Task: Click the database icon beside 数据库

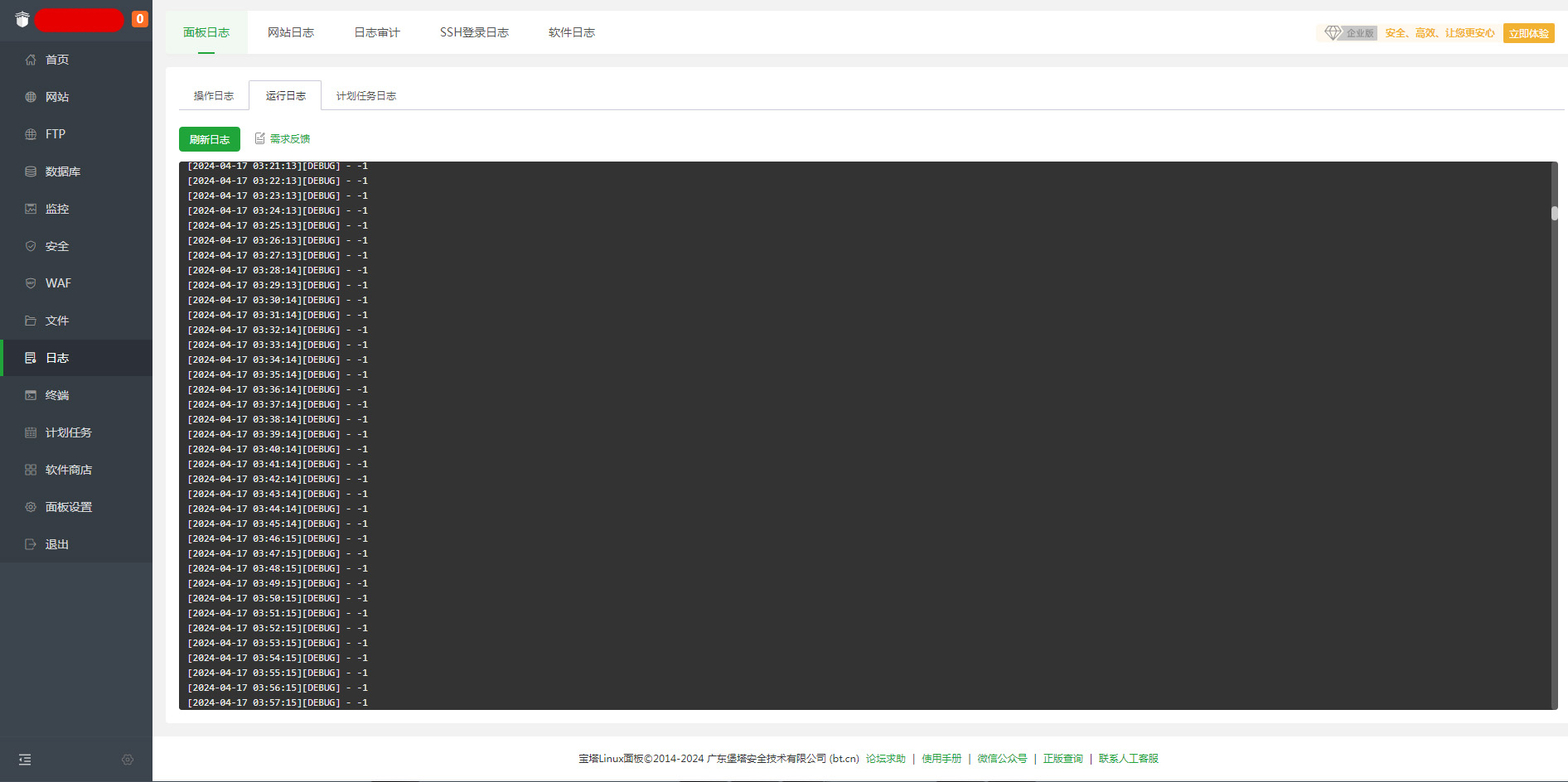Action: (x=31, y=171)
